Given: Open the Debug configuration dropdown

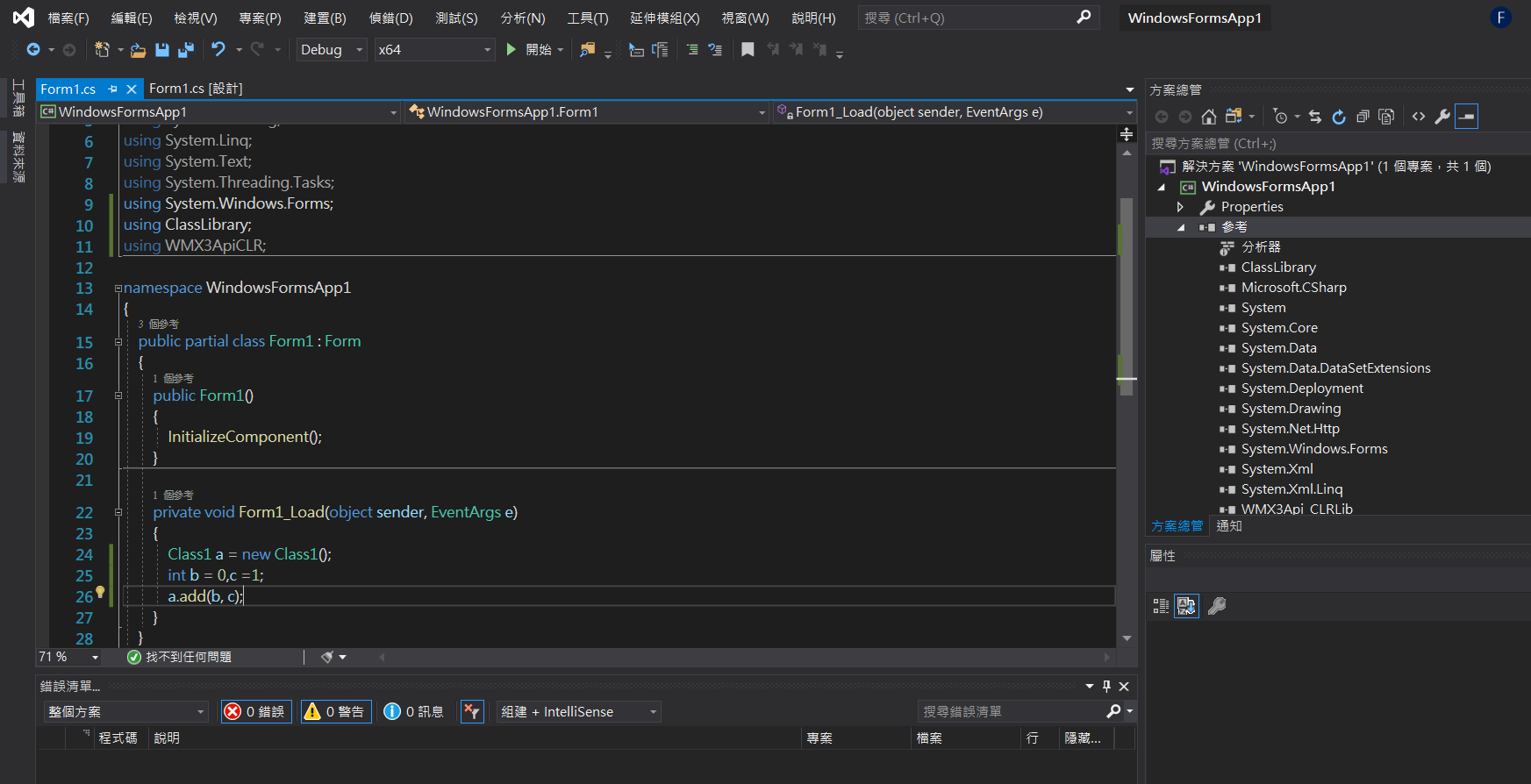Looking at the screenshot, I should click(332, 50).
